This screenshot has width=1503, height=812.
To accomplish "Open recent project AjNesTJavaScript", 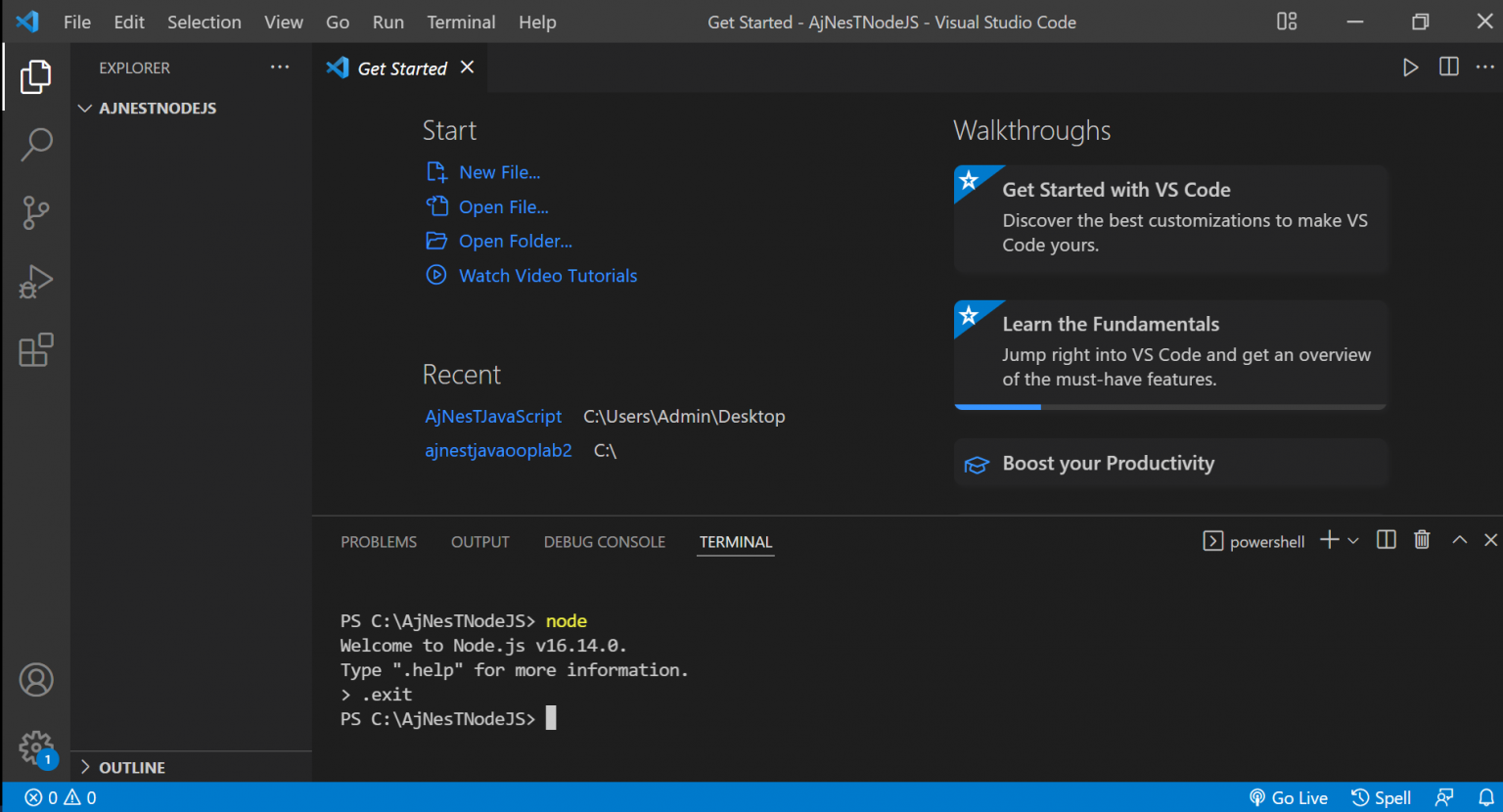I will 493,416.
